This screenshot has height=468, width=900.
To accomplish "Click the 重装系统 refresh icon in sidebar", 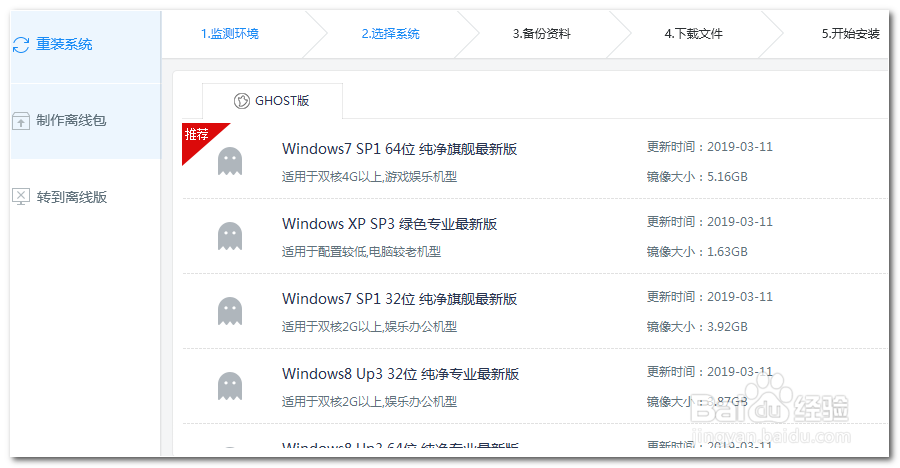I will [21, 45].
